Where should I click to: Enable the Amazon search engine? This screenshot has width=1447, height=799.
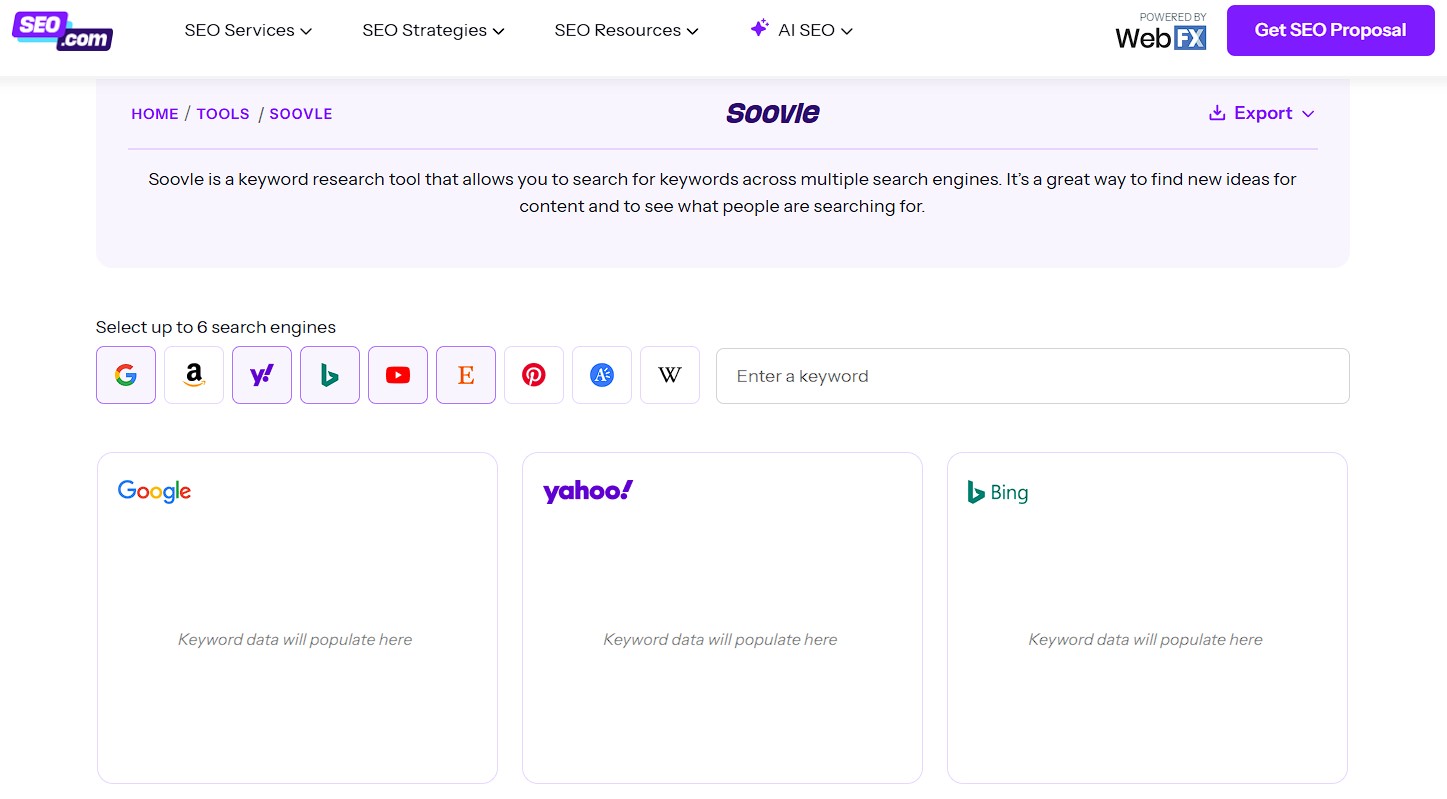click(x=194, y=375)
